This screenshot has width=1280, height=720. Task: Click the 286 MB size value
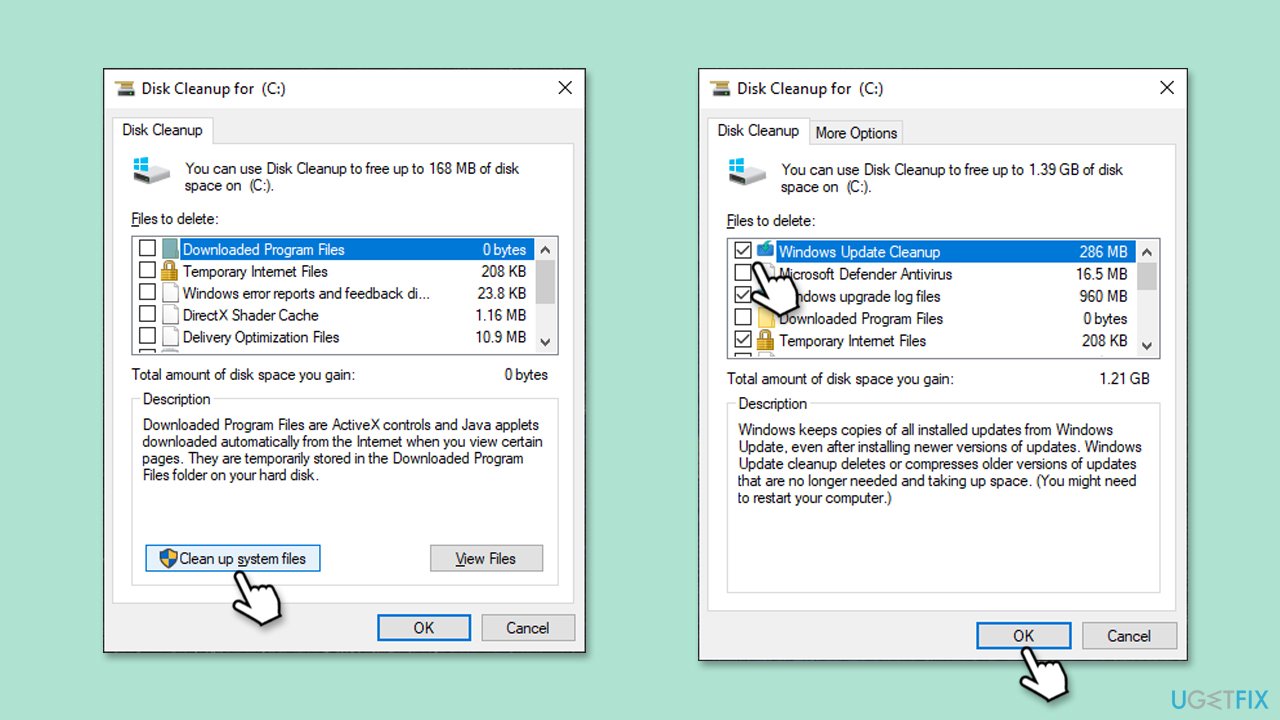point(1103,252)
